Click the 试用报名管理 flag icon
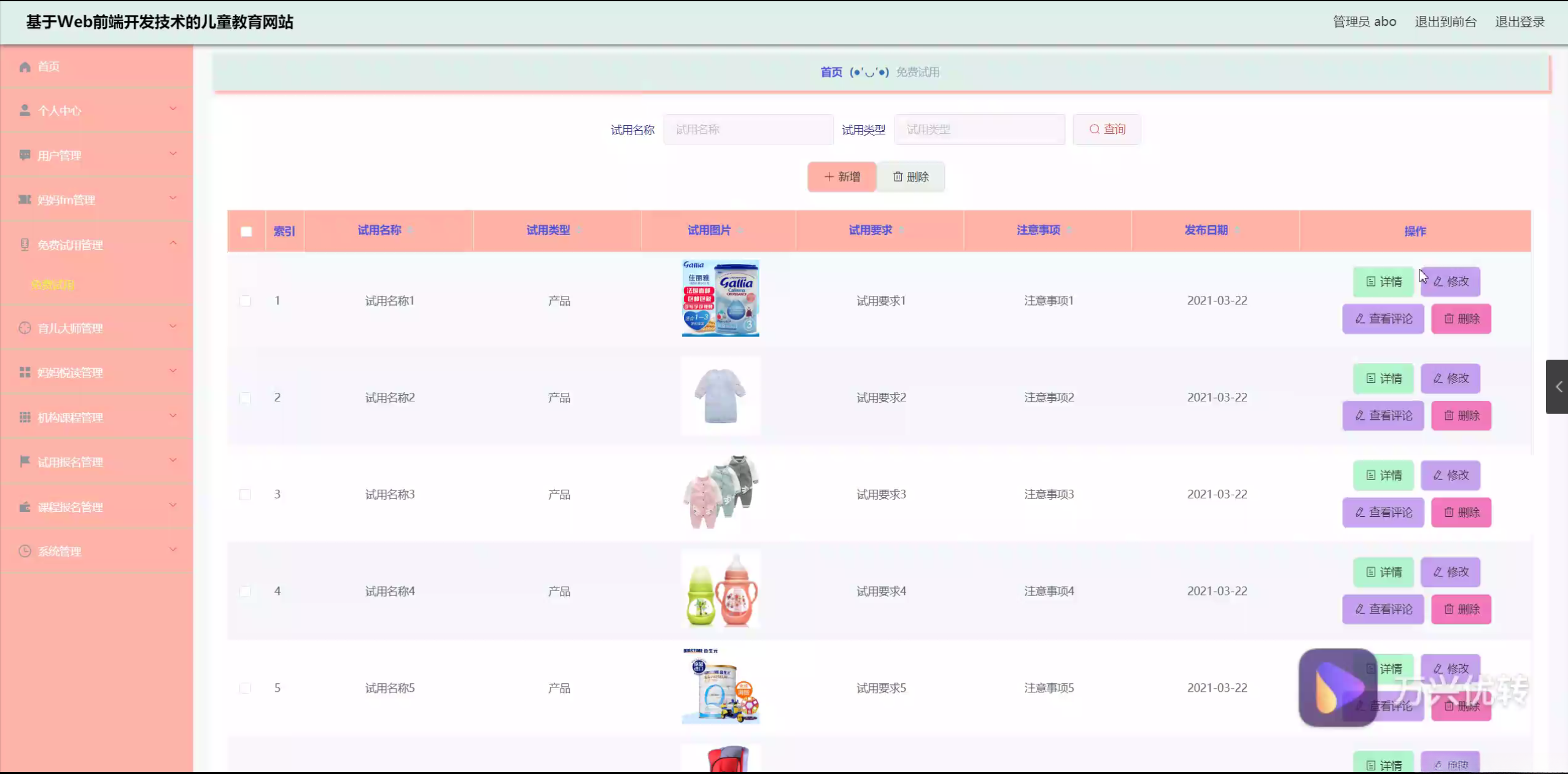 click(25, 461)
